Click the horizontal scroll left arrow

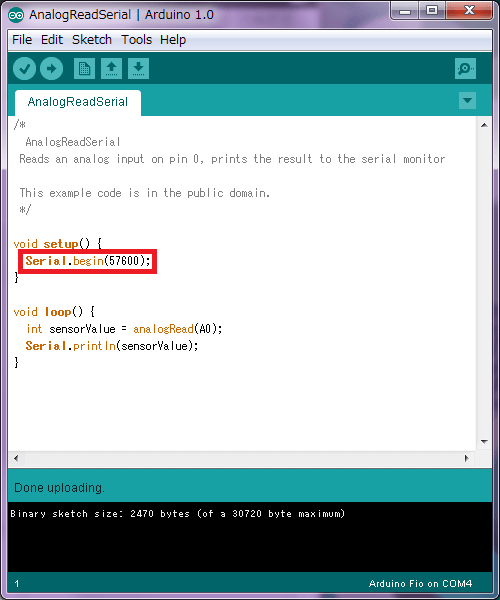click(16, 458)
